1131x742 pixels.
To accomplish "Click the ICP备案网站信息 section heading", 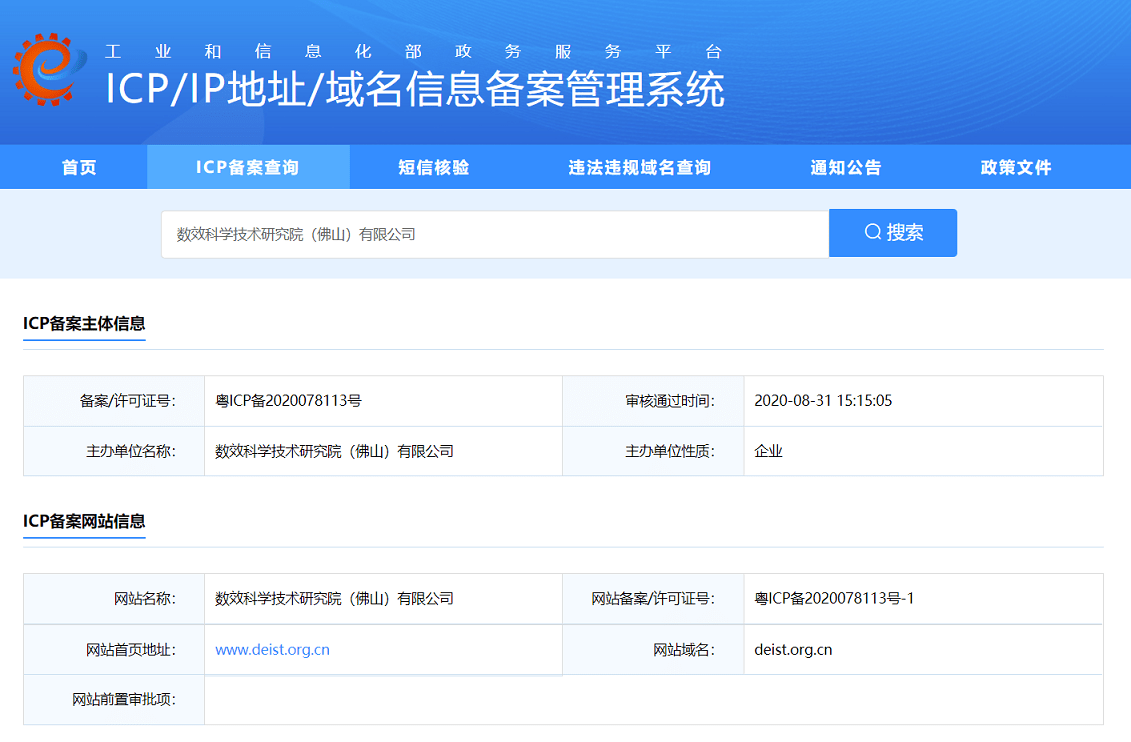I will pyautogui.click(x=84, y=521).
